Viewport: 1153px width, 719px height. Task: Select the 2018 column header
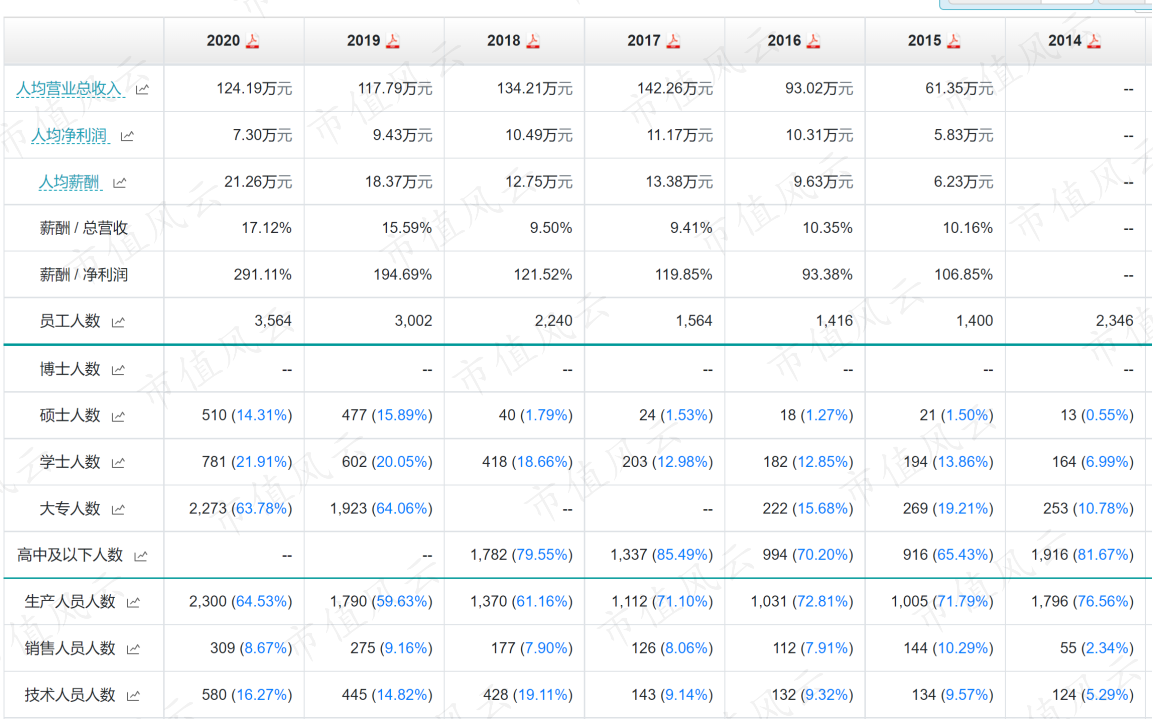[514, 41]
